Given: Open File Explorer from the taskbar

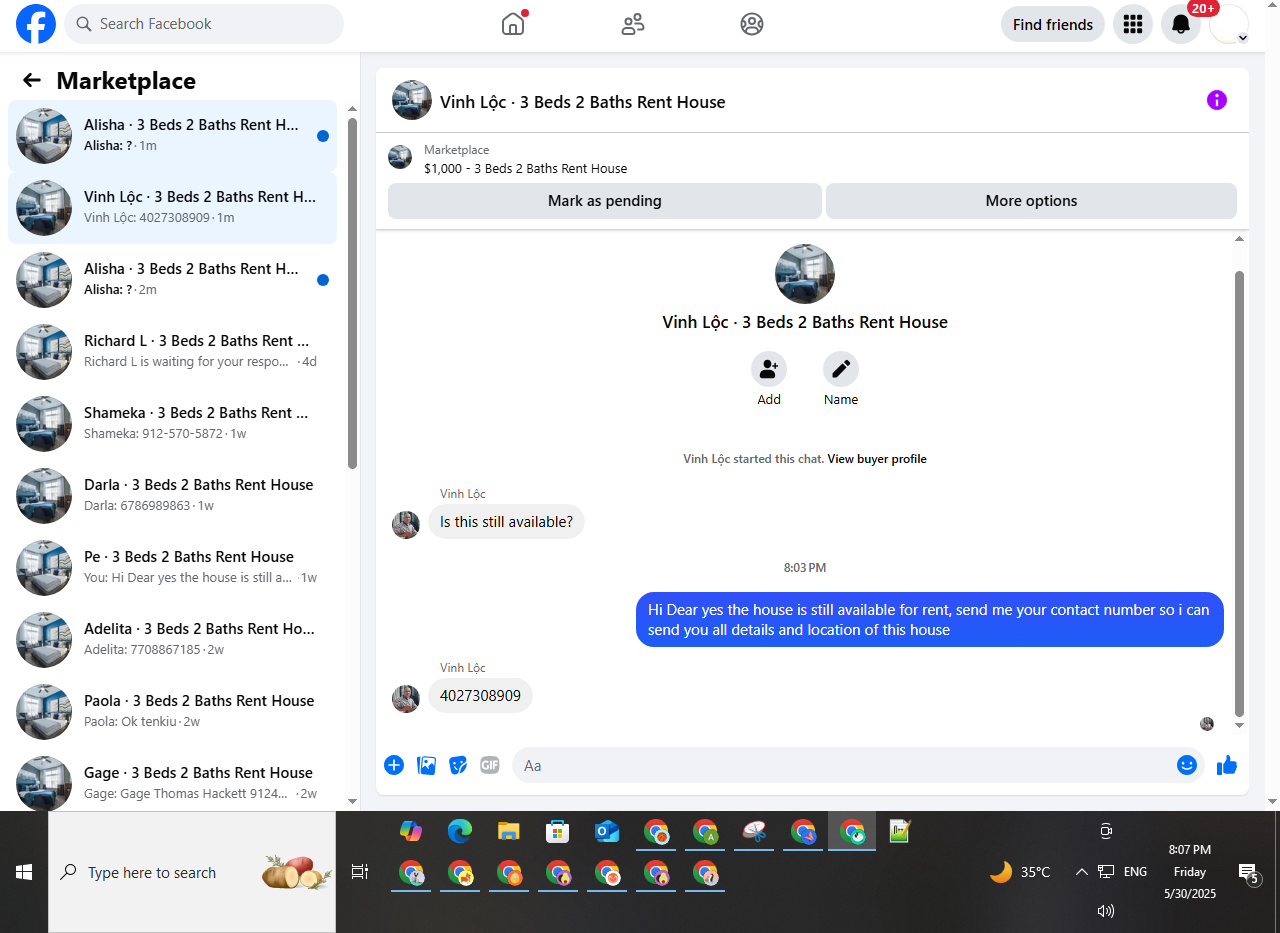Looking at the screenshot, I should click(x=509, y=831).
